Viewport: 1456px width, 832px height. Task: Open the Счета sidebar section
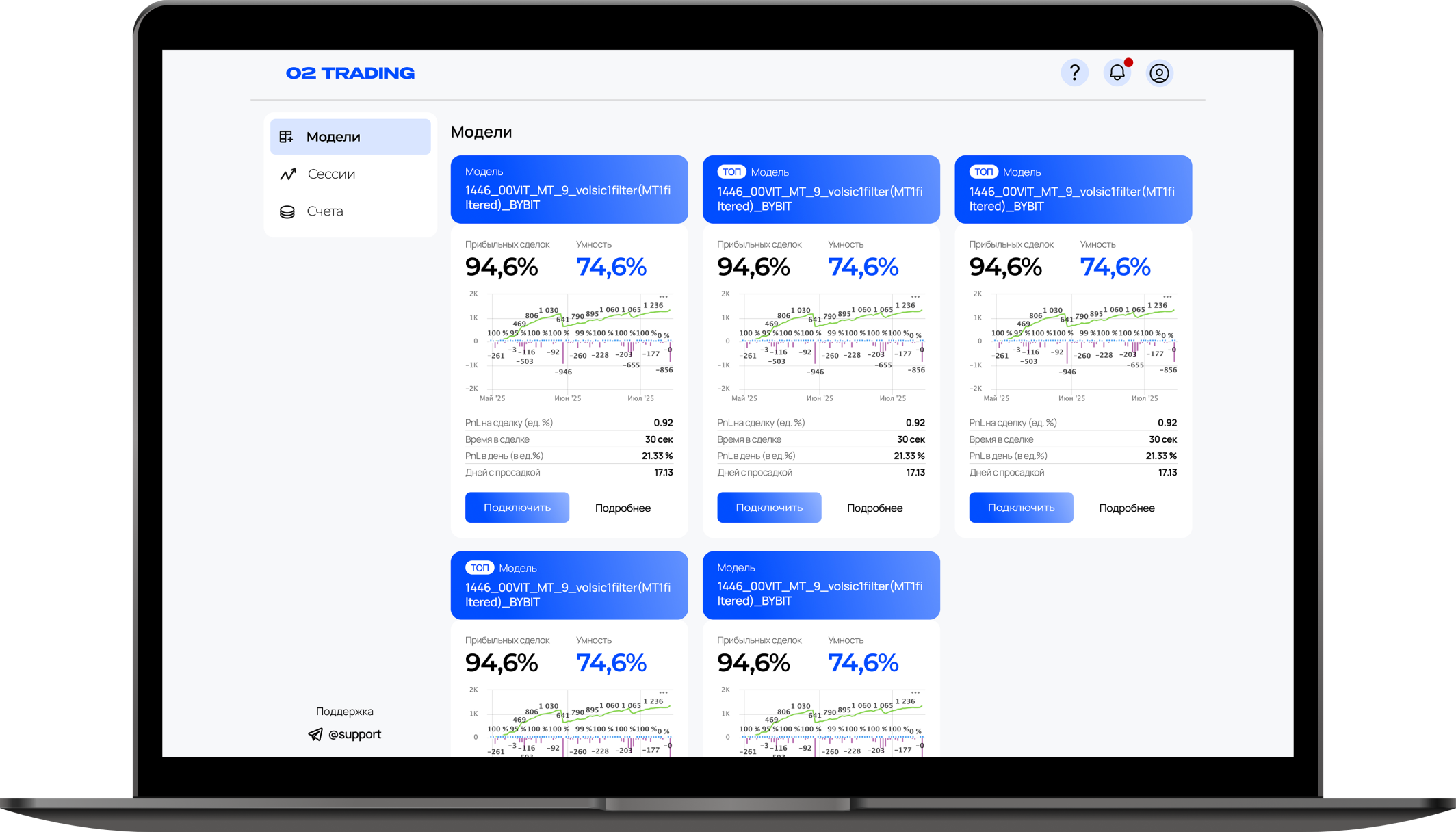pos(324,211)
